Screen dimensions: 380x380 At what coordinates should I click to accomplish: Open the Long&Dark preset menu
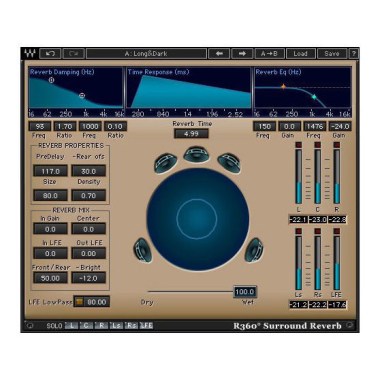(146, 54)
